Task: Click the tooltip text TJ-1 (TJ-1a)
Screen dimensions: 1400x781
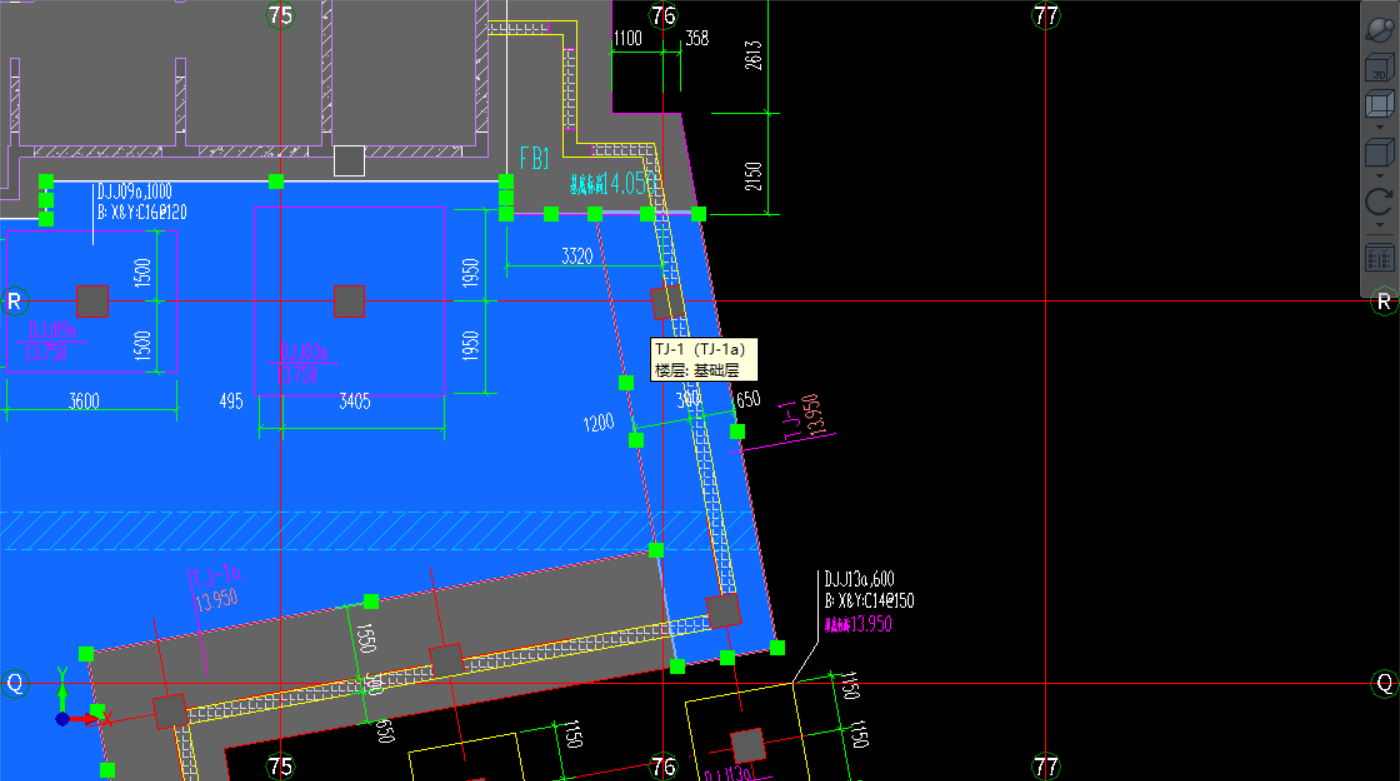Action: [699, 349]
